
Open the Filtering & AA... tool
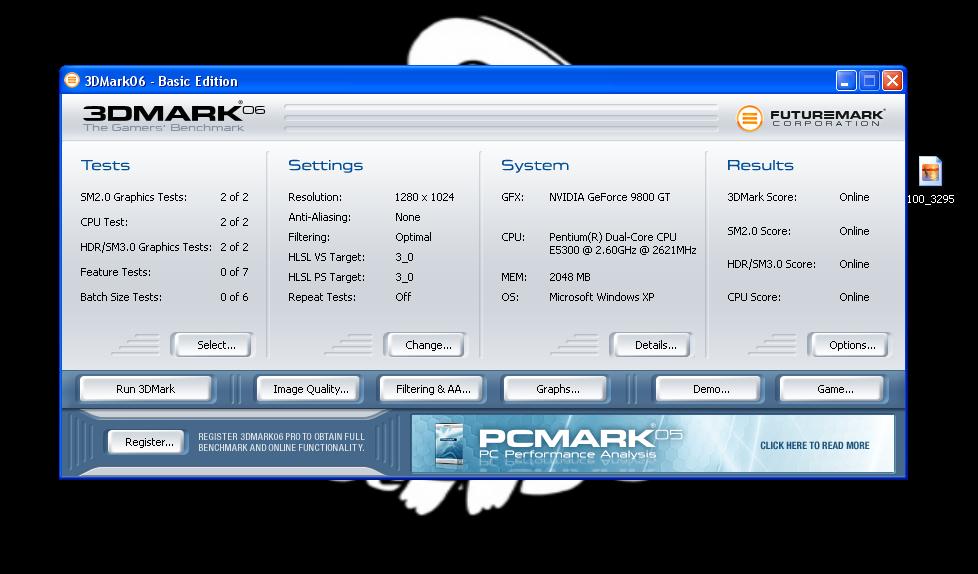[431, 389]
